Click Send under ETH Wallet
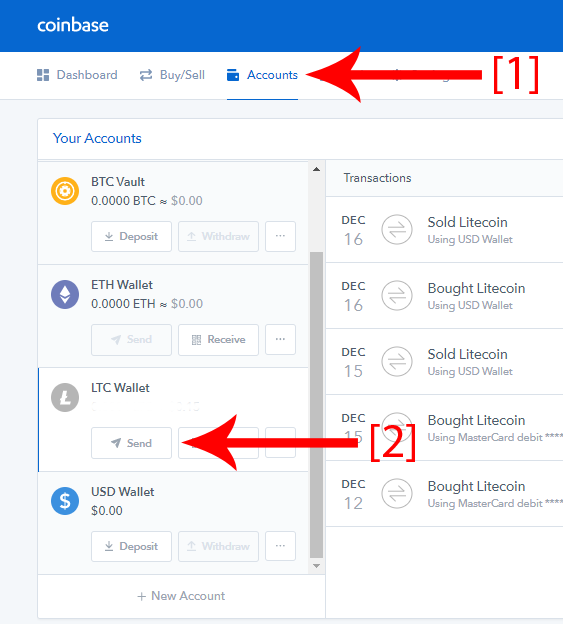The height and width of the screenshot is (624, 563). [x=131, y=339]
